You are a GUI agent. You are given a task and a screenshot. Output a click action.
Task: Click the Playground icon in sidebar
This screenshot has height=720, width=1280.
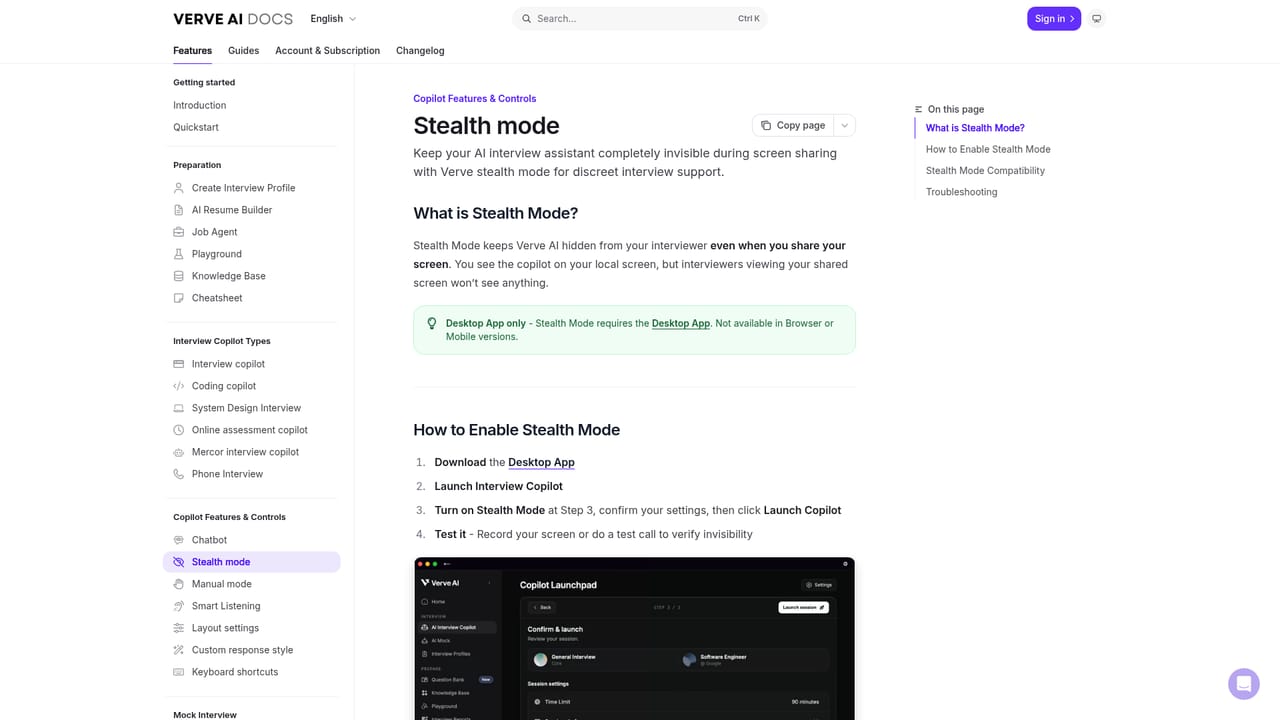pyautogui.click(x=179, y=254)
